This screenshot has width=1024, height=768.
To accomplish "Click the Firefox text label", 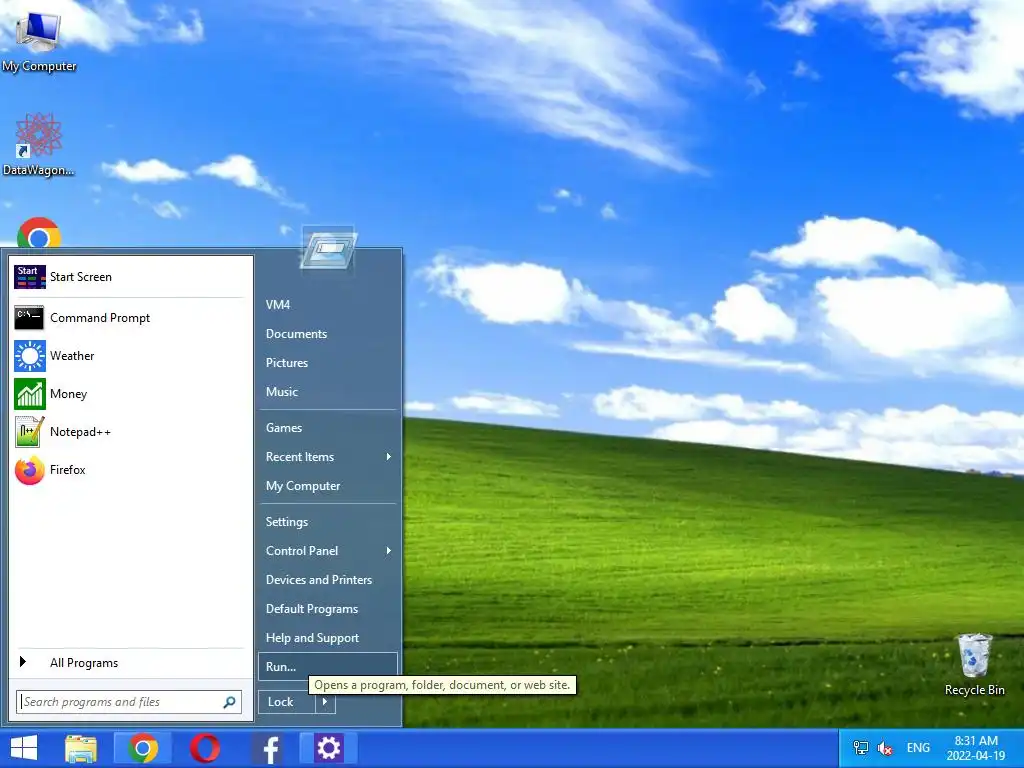I will point(67,470).
